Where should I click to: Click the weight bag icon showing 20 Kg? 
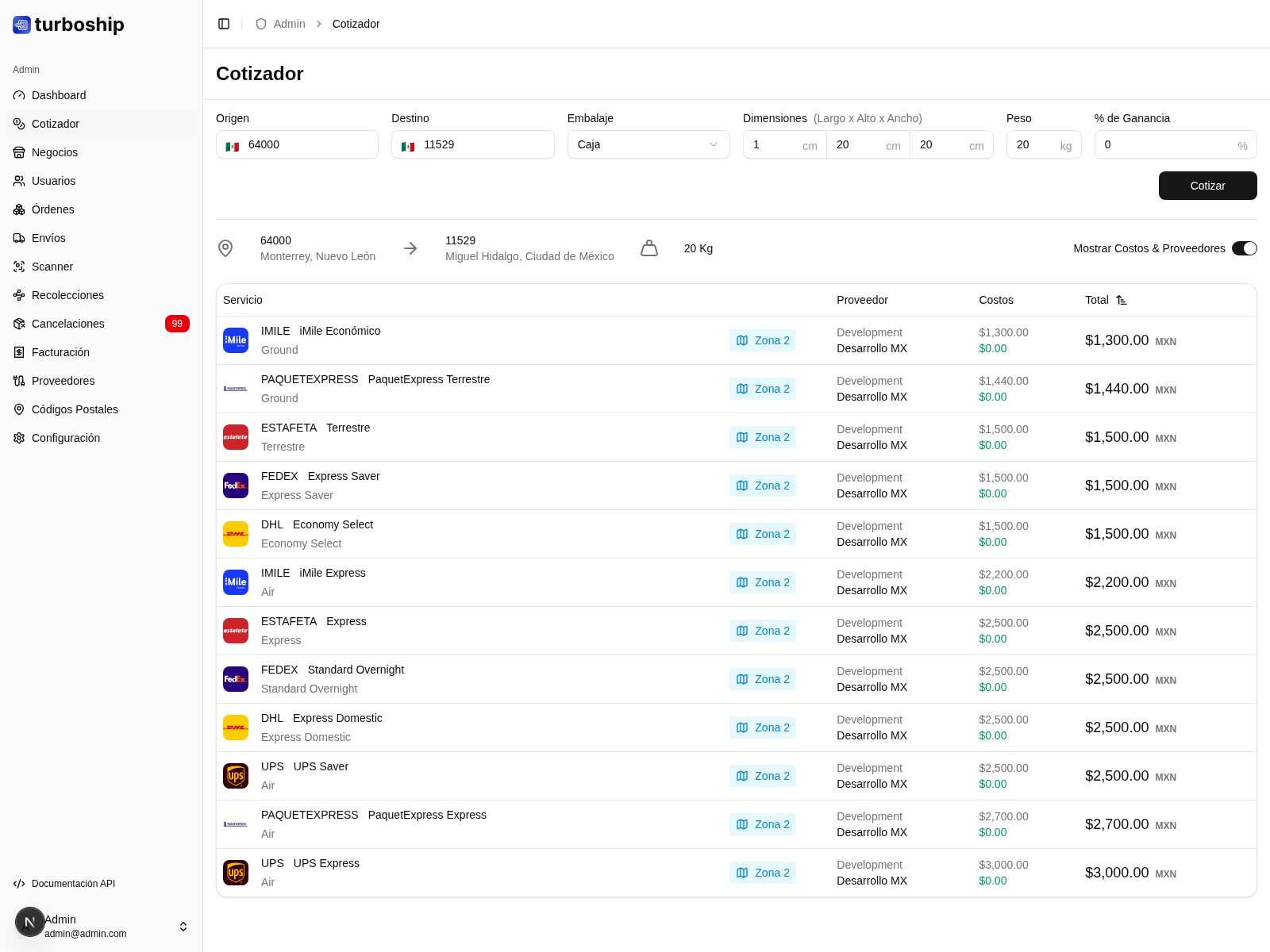point(649,248)
